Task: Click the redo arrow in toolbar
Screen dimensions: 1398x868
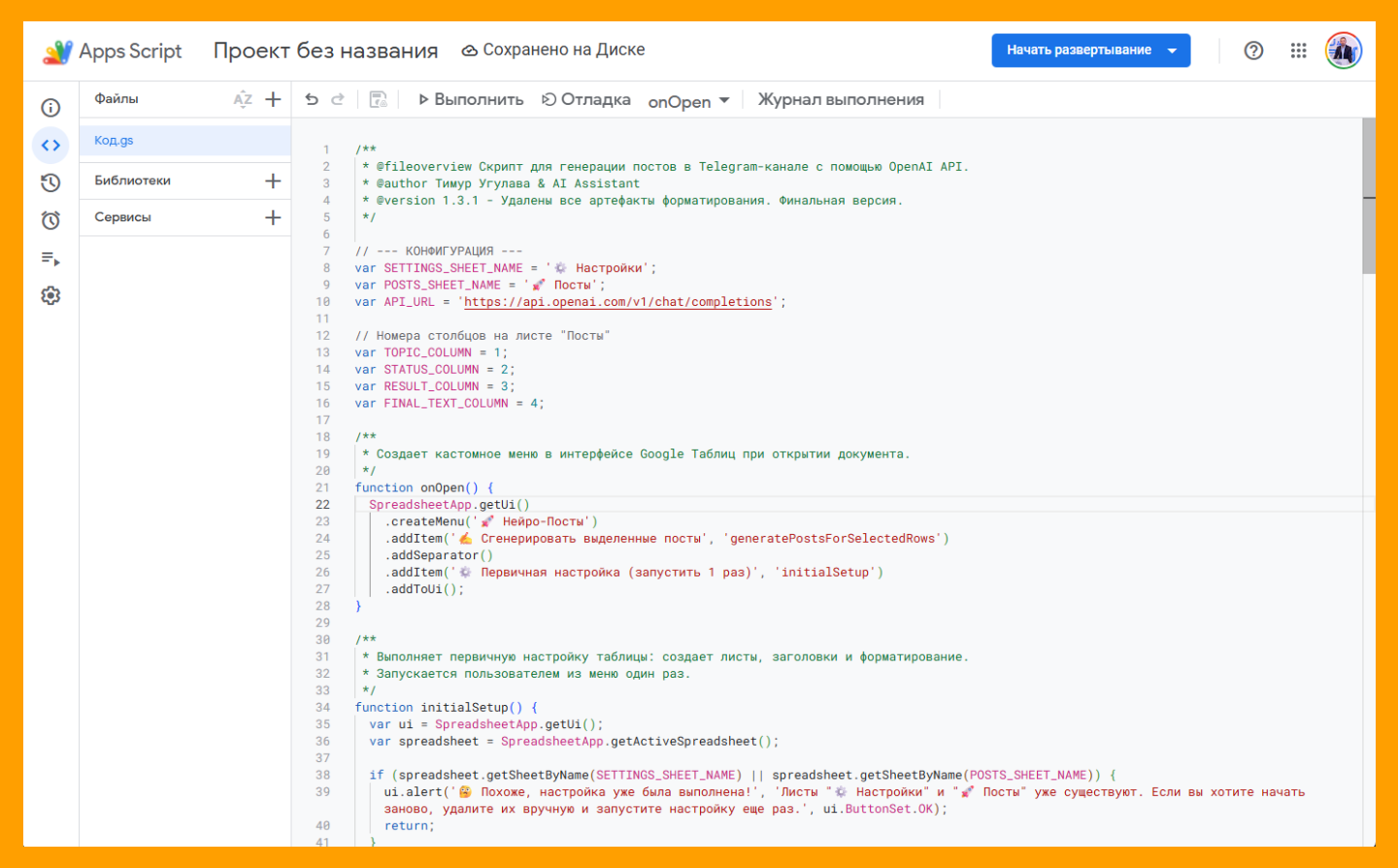Action: pyautogui.click(x=338, y=99)
